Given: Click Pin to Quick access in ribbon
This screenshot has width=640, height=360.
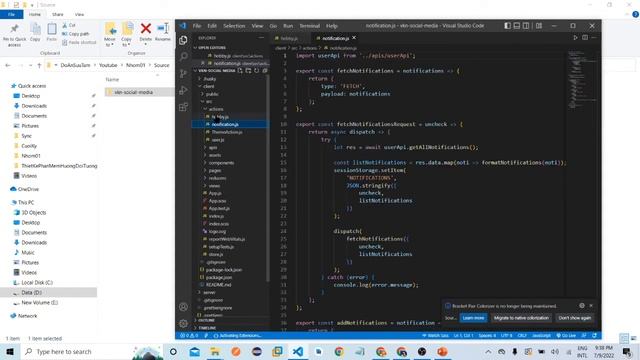Looking at the screenshot, I should click(14, 35).
